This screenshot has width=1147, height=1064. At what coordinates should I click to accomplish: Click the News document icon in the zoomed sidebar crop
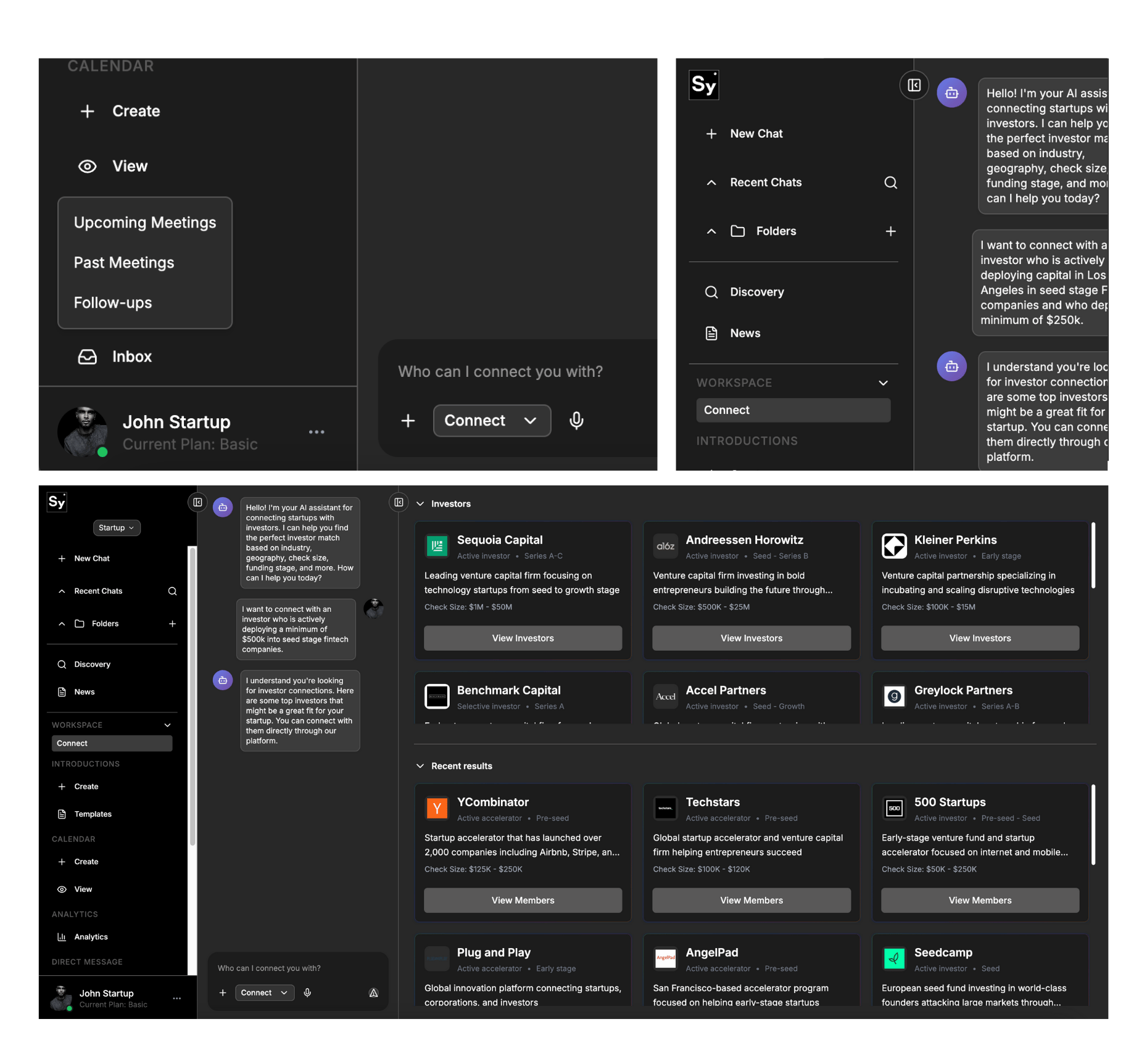(x=711, y=333)
